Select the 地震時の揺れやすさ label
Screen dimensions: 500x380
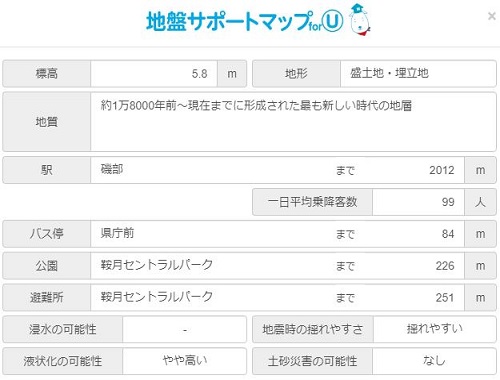(x=313, y=330)
